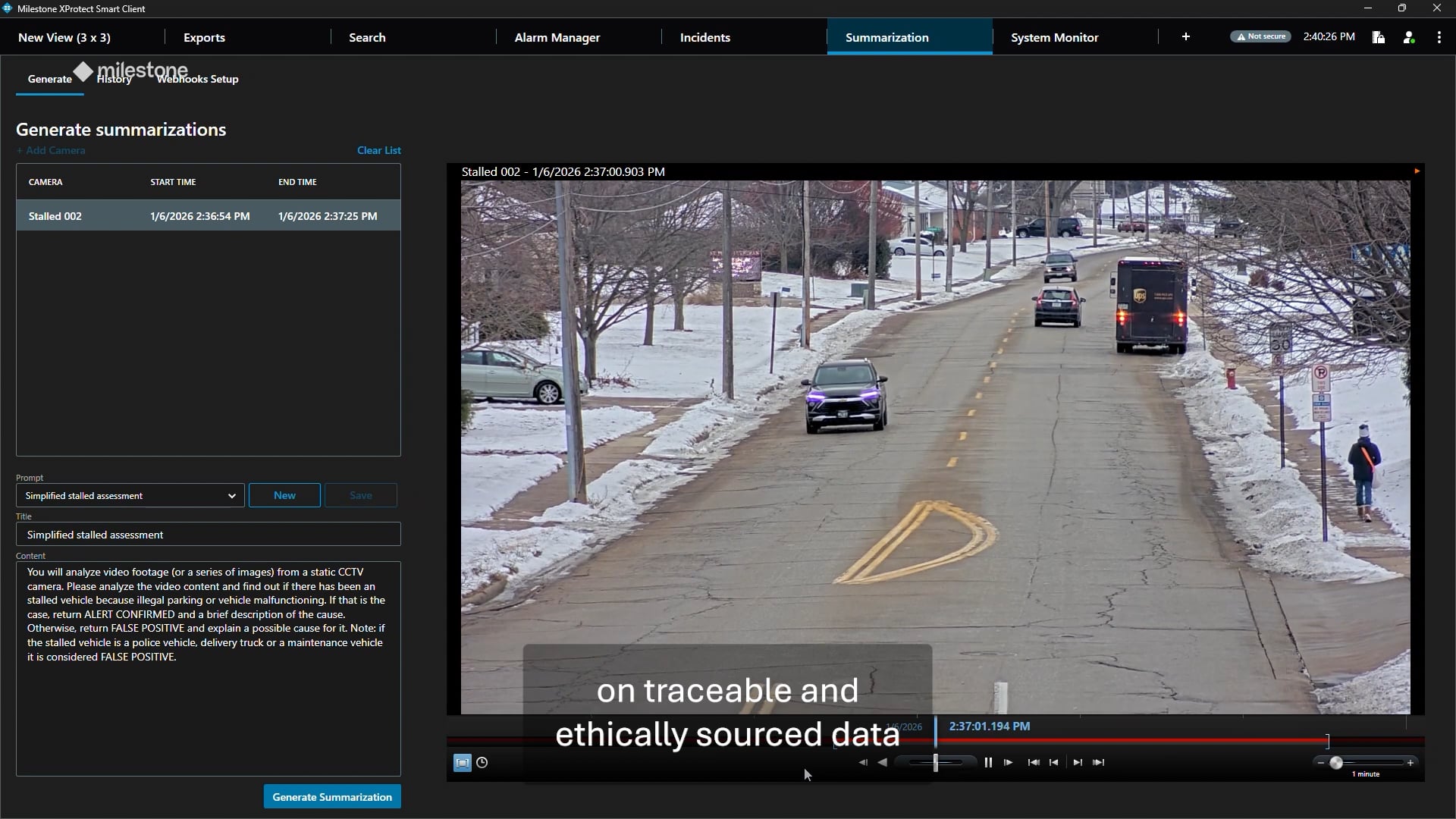
Task: Jump to last sequence end
Action: 1099,762
